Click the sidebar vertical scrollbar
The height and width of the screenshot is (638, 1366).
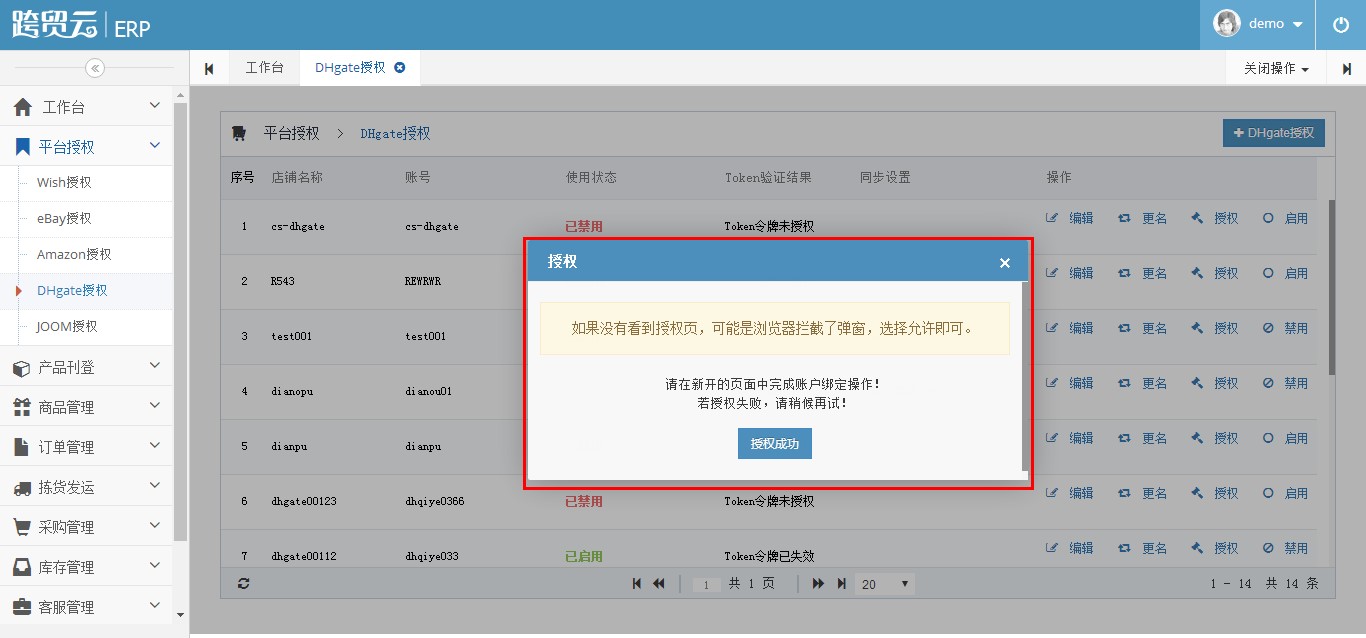[180, 320]
